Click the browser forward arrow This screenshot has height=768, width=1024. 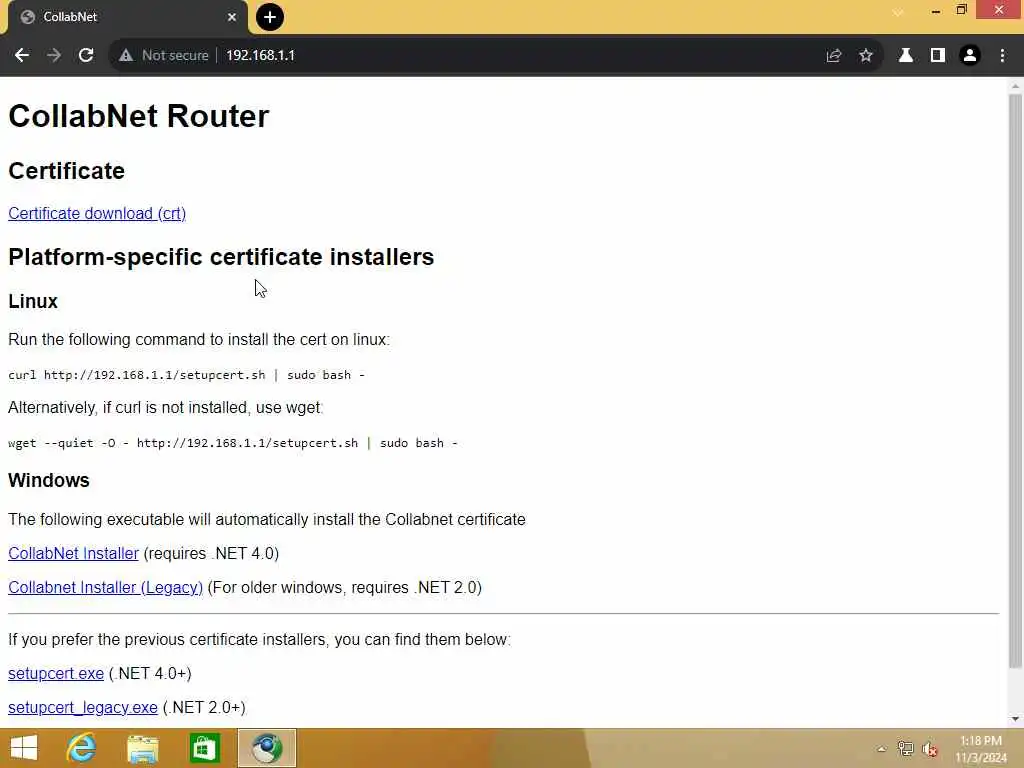[x=54, y=56]
